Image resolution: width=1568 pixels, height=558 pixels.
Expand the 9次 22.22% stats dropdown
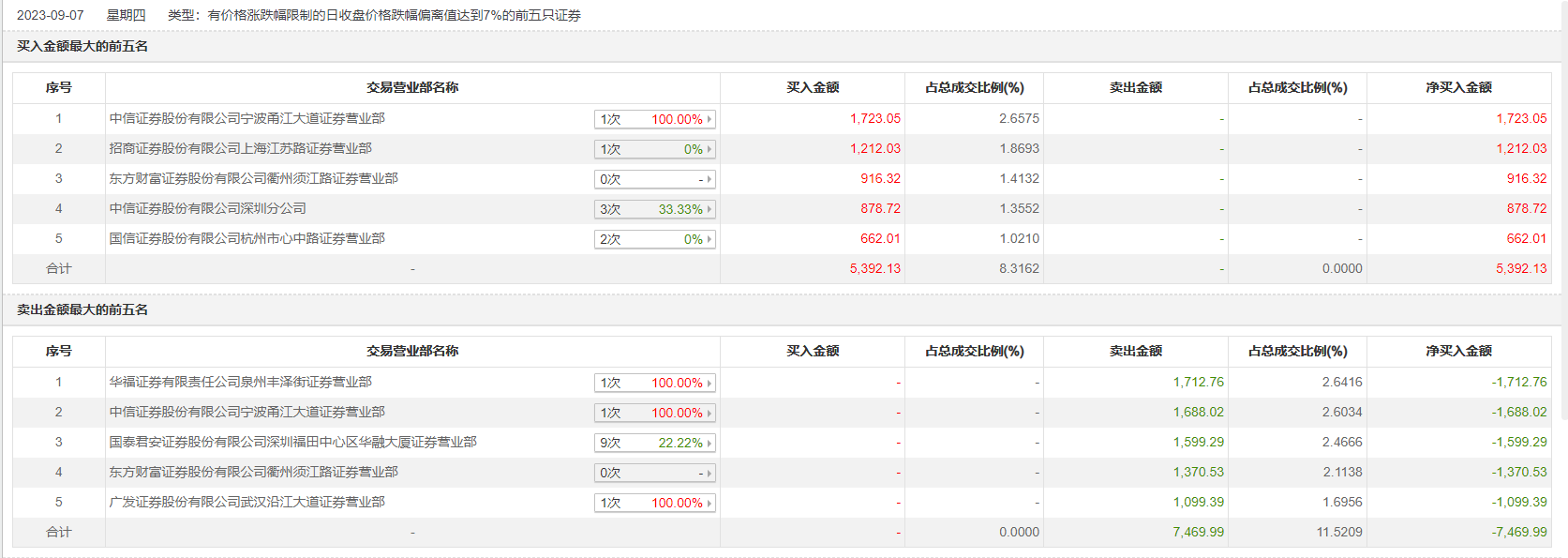[654, 443]
